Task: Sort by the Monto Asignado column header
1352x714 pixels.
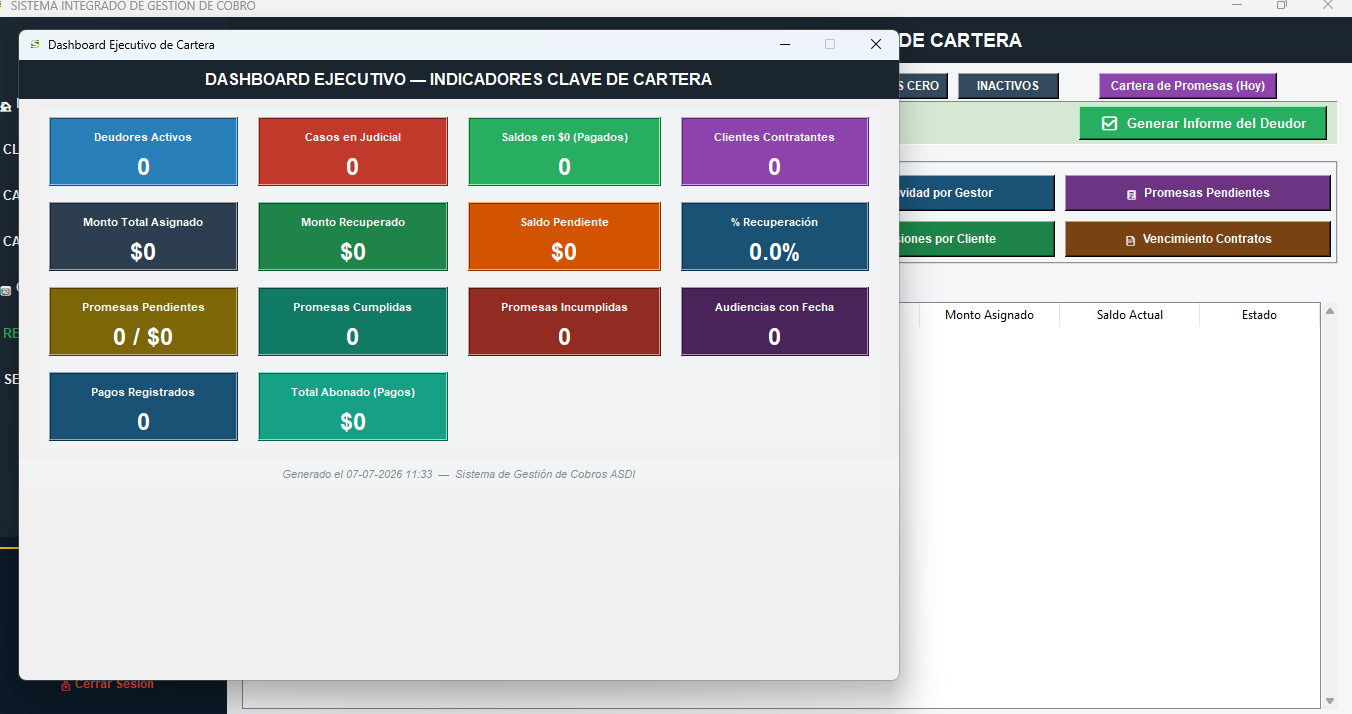Action: (x=989, y=315)
